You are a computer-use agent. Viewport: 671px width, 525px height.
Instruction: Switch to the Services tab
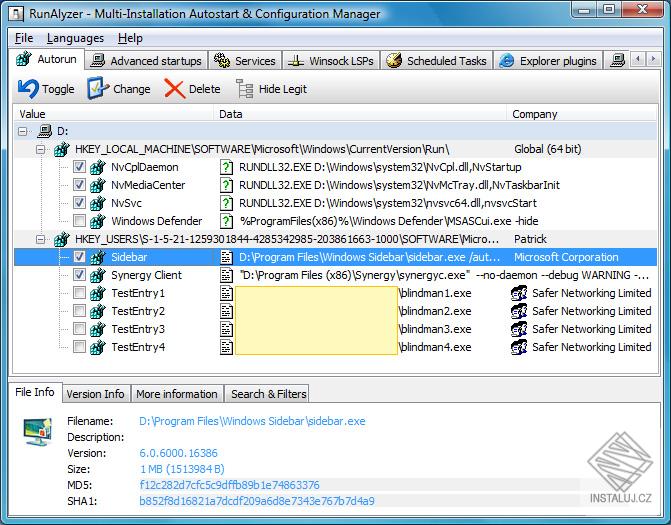(x=245, y=61)
